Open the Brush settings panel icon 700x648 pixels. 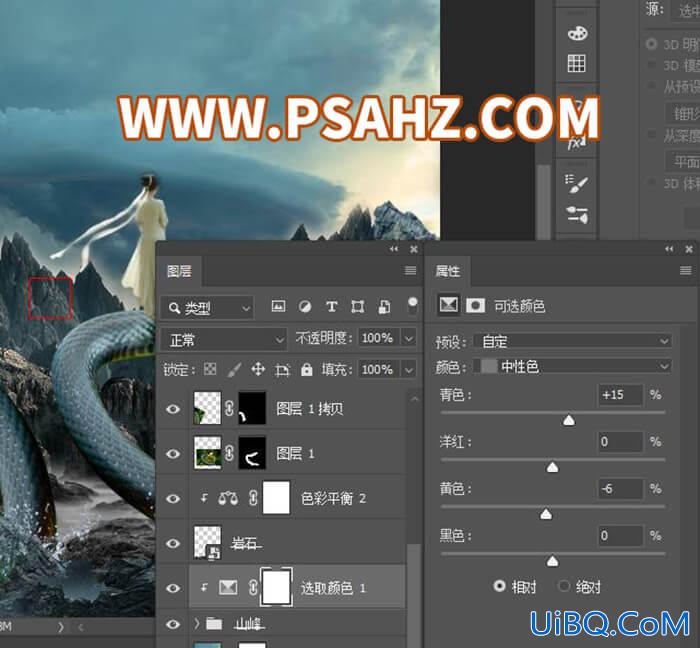tap(576, 183)
